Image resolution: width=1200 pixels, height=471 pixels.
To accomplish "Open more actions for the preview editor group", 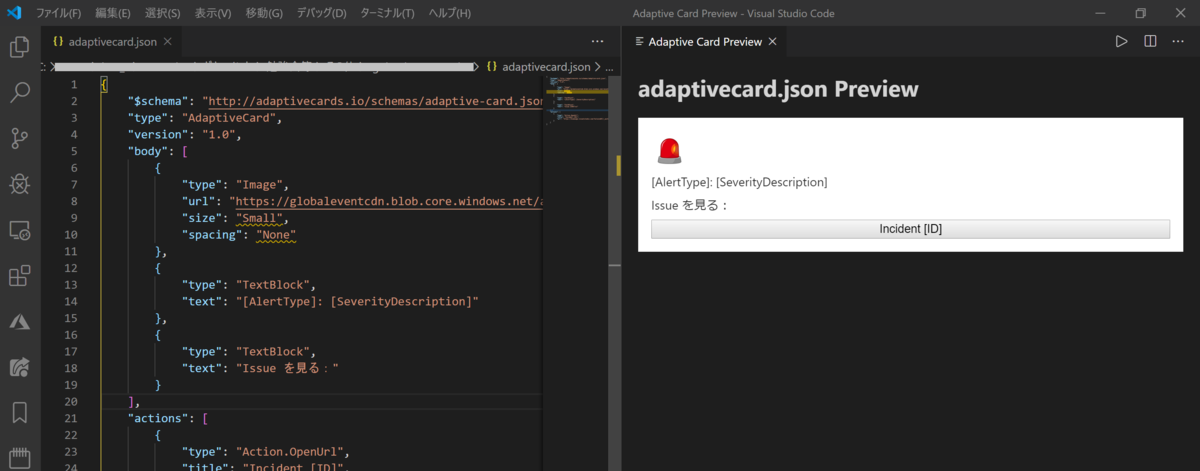I will pyautogui.click(x=1178, y=41).
